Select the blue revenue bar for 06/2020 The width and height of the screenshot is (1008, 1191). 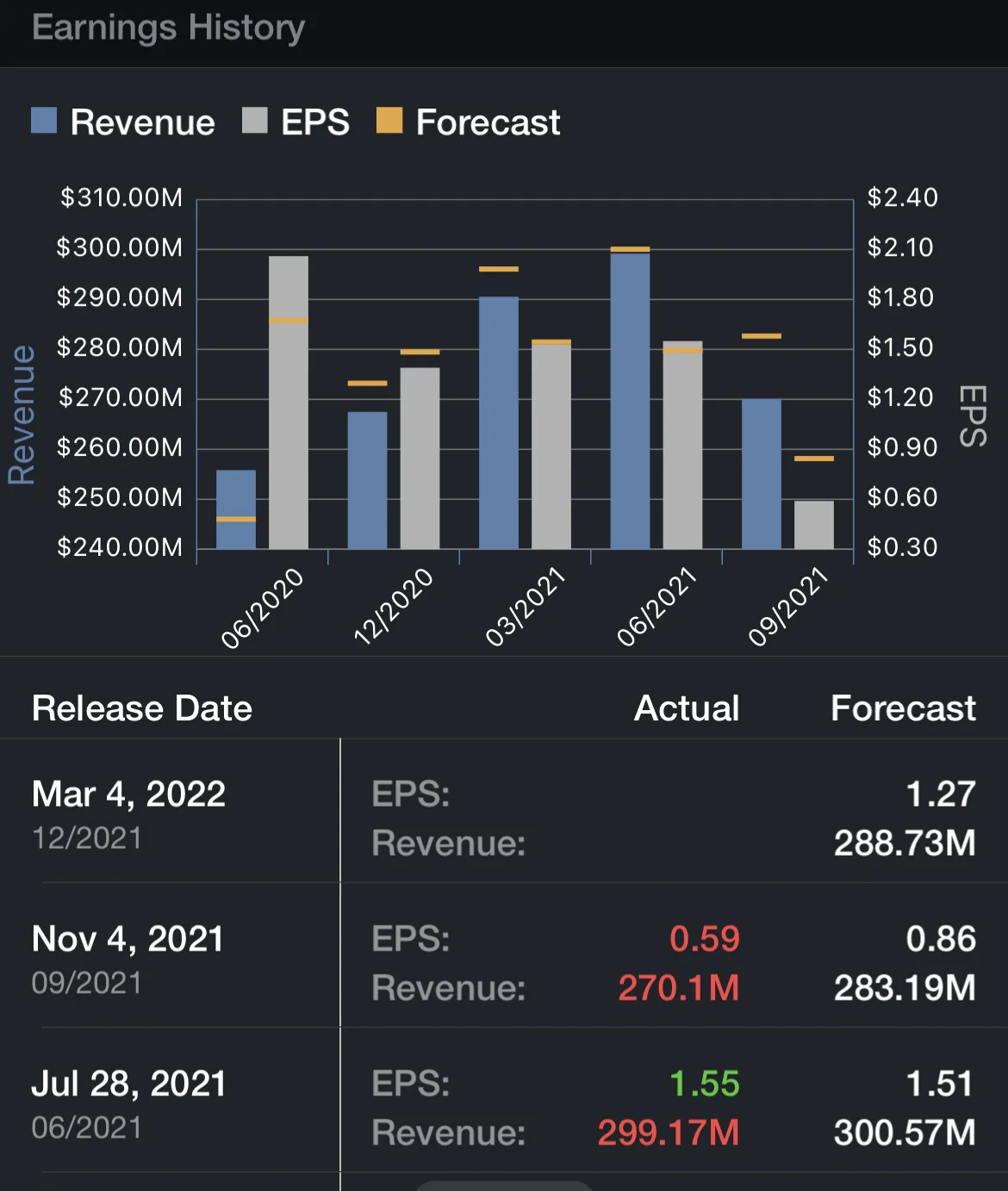pos(236,509)
